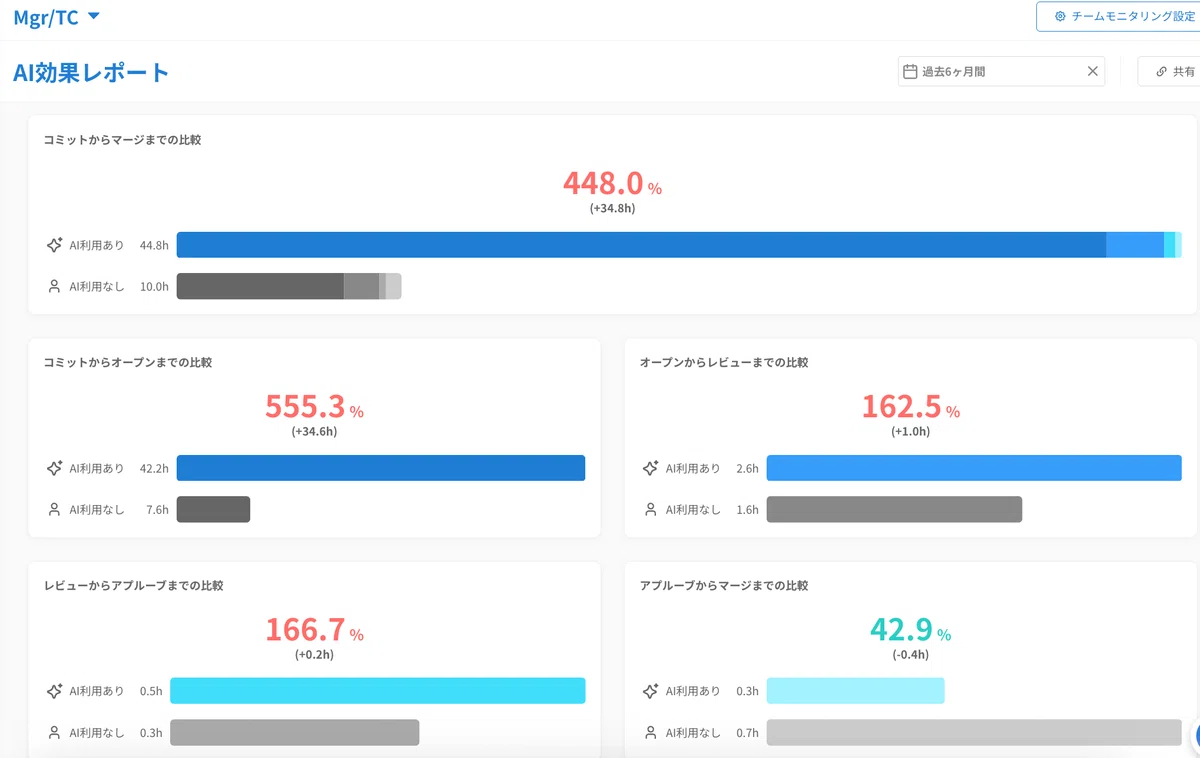Click sparkle icon in オープンからレビューまで card
The width and height of the screenshot is (1200, 758).
(x=651, y=468)
